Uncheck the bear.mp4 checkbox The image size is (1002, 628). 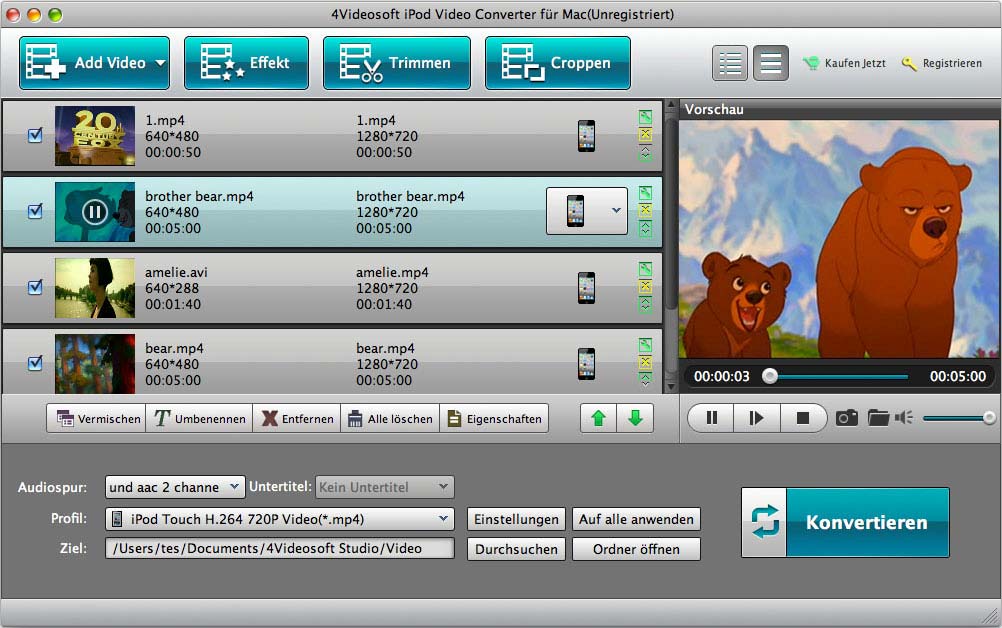35,363
